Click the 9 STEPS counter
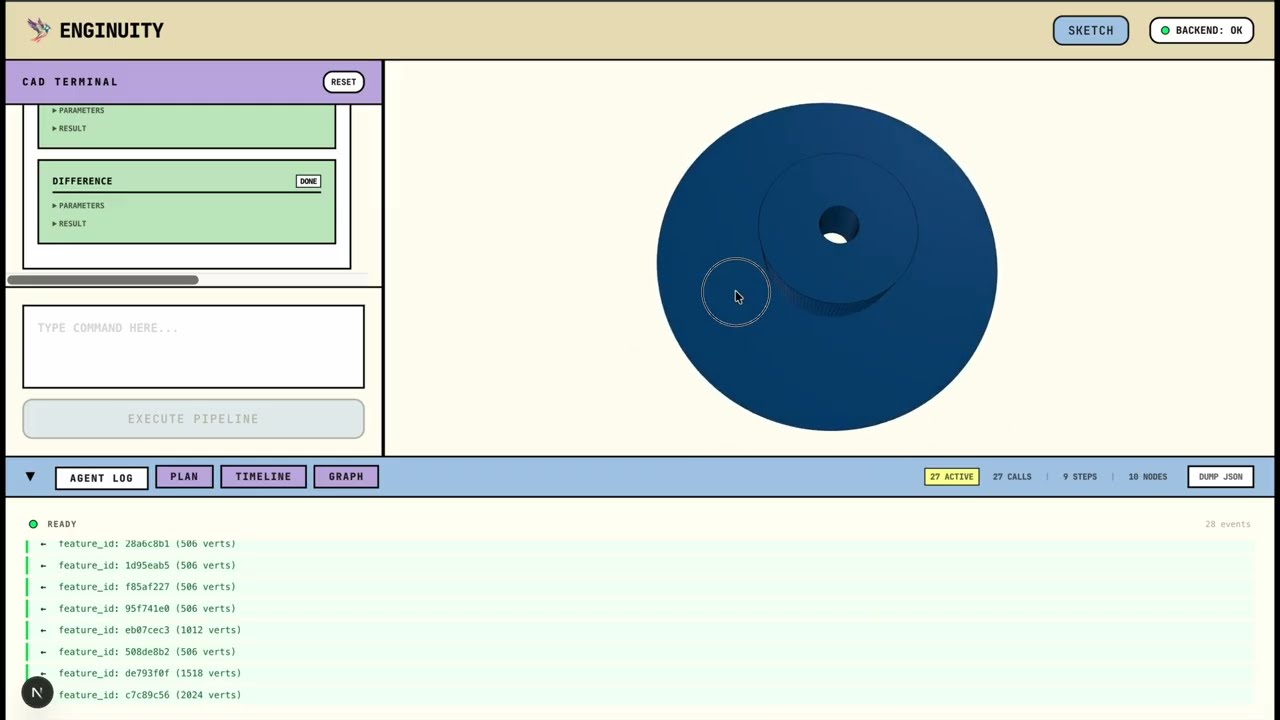The width and height of the screenshot is (1280, 720). pos(1080,477)
